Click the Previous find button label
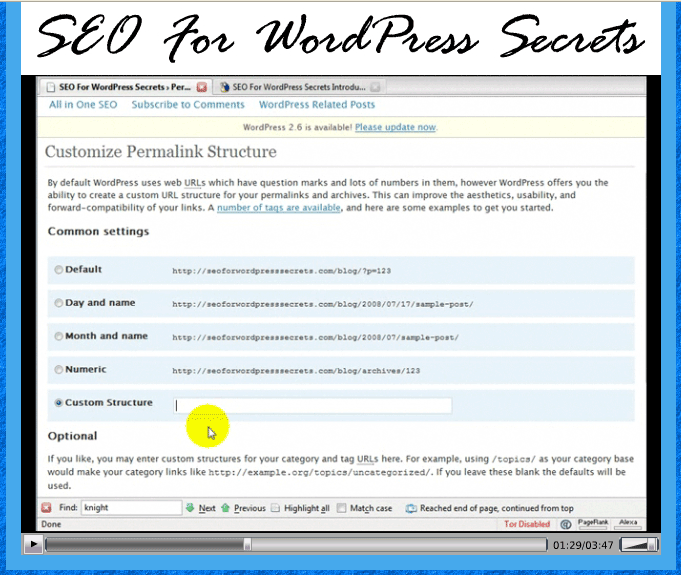Screen dimensions: 681x575 coord(250,508)
